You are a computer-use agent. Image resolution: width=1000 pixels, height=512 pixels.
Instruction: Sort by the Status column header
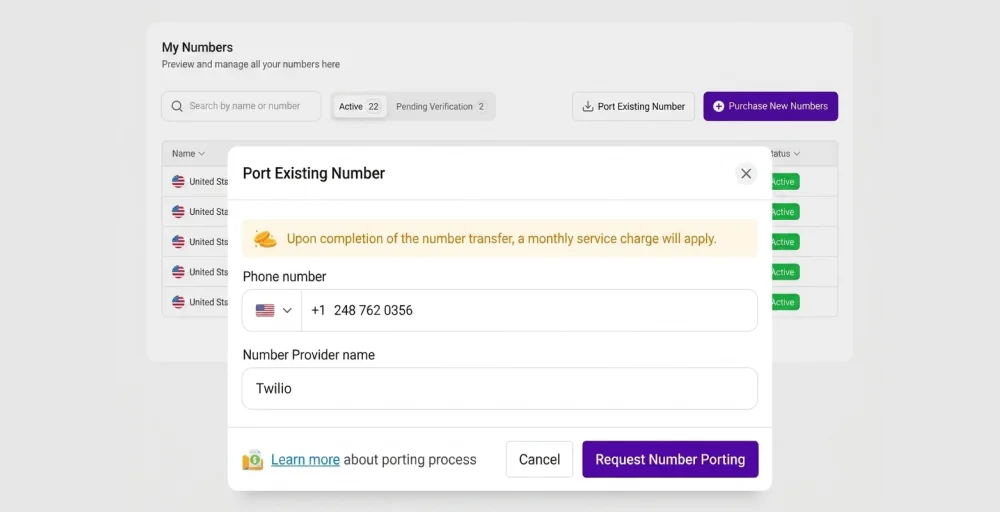(x=784, y=154)
